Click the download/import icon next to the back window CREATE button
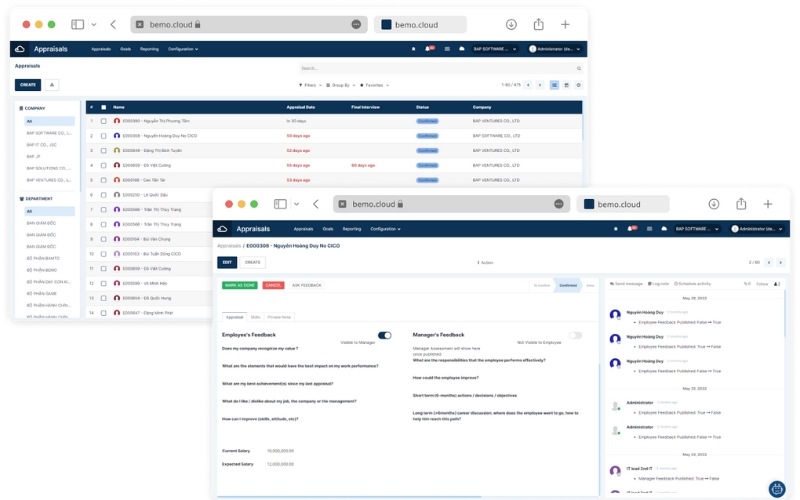This screenshot has width=800, height=500. pos(52,85)
